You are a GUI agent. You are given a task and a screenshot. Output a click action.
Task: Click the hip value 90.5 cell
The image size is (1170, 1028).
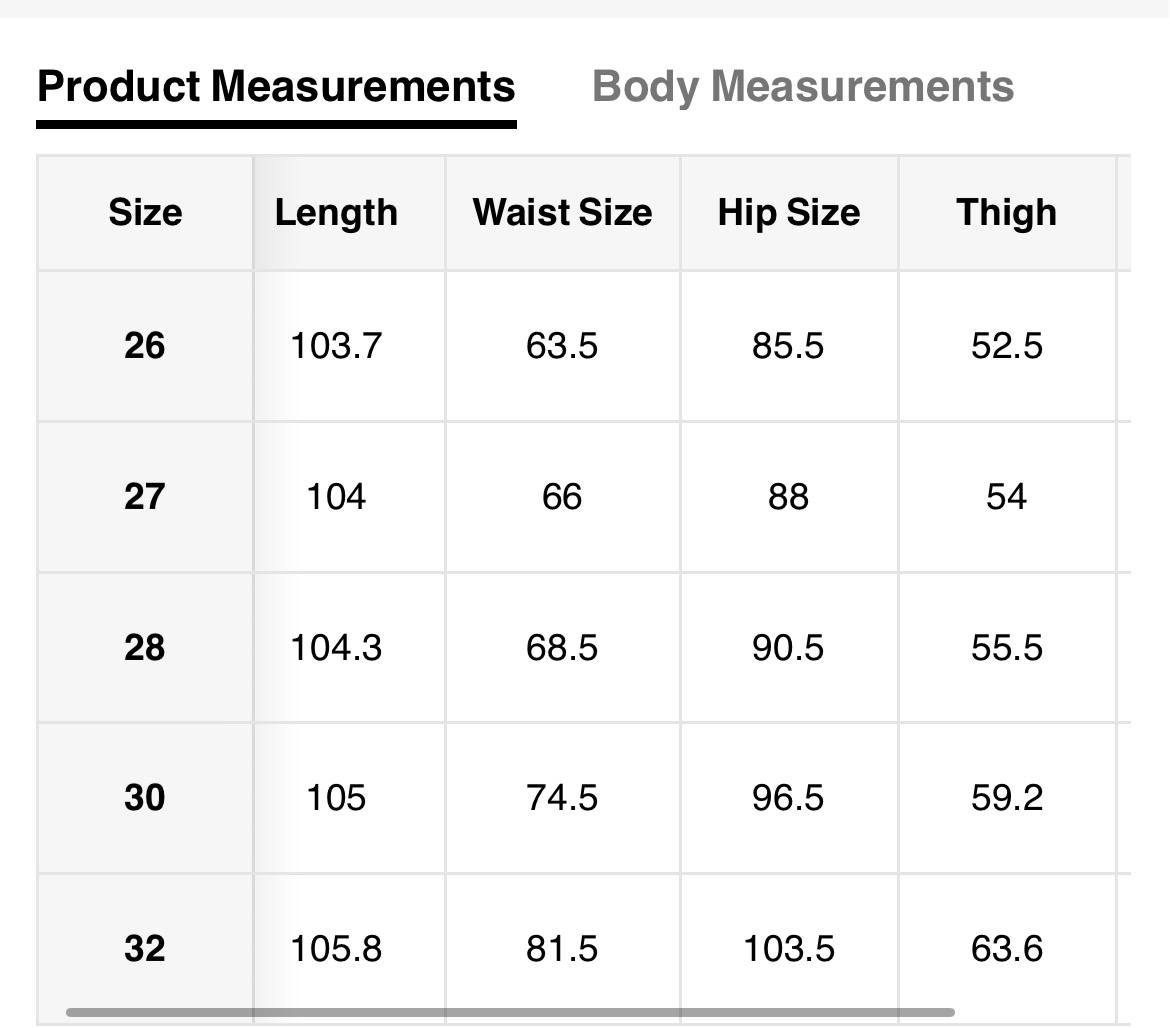click(788, 648)
